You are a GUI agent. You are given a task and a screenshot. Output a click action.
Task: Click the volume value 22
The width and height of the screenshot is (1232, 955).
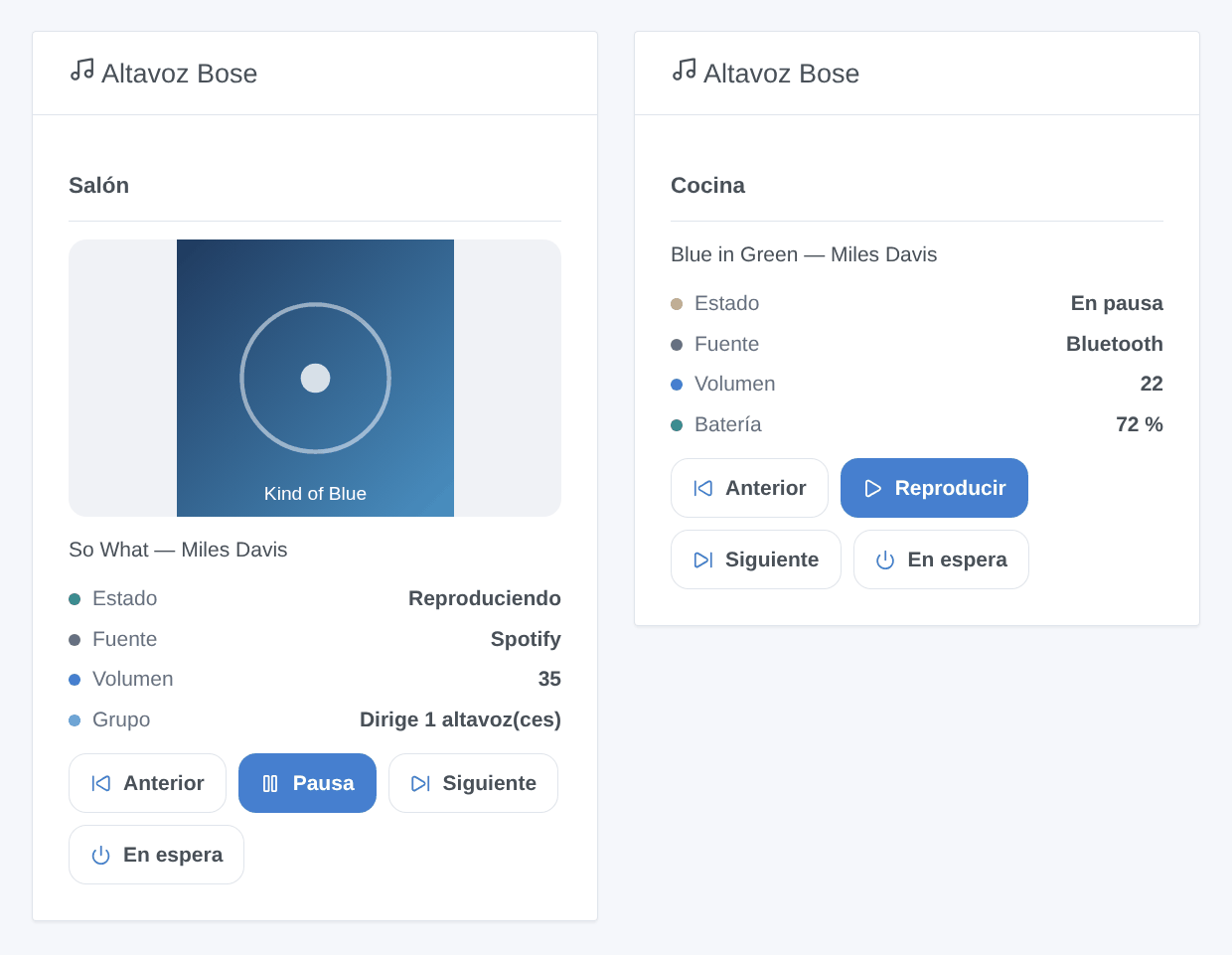[x=1152, y=384]
